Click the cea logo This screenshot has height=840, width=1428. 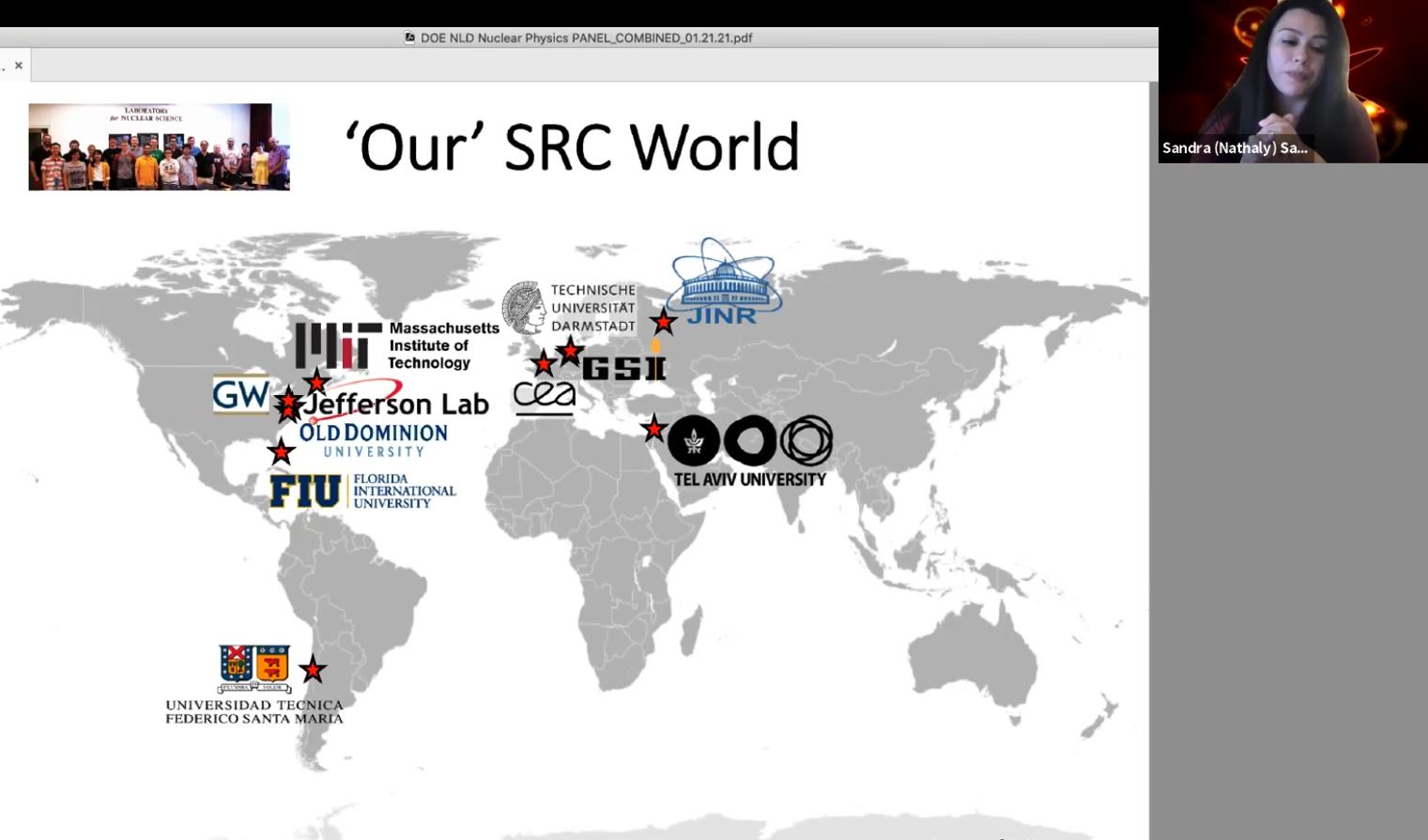(x=545, y=398)
